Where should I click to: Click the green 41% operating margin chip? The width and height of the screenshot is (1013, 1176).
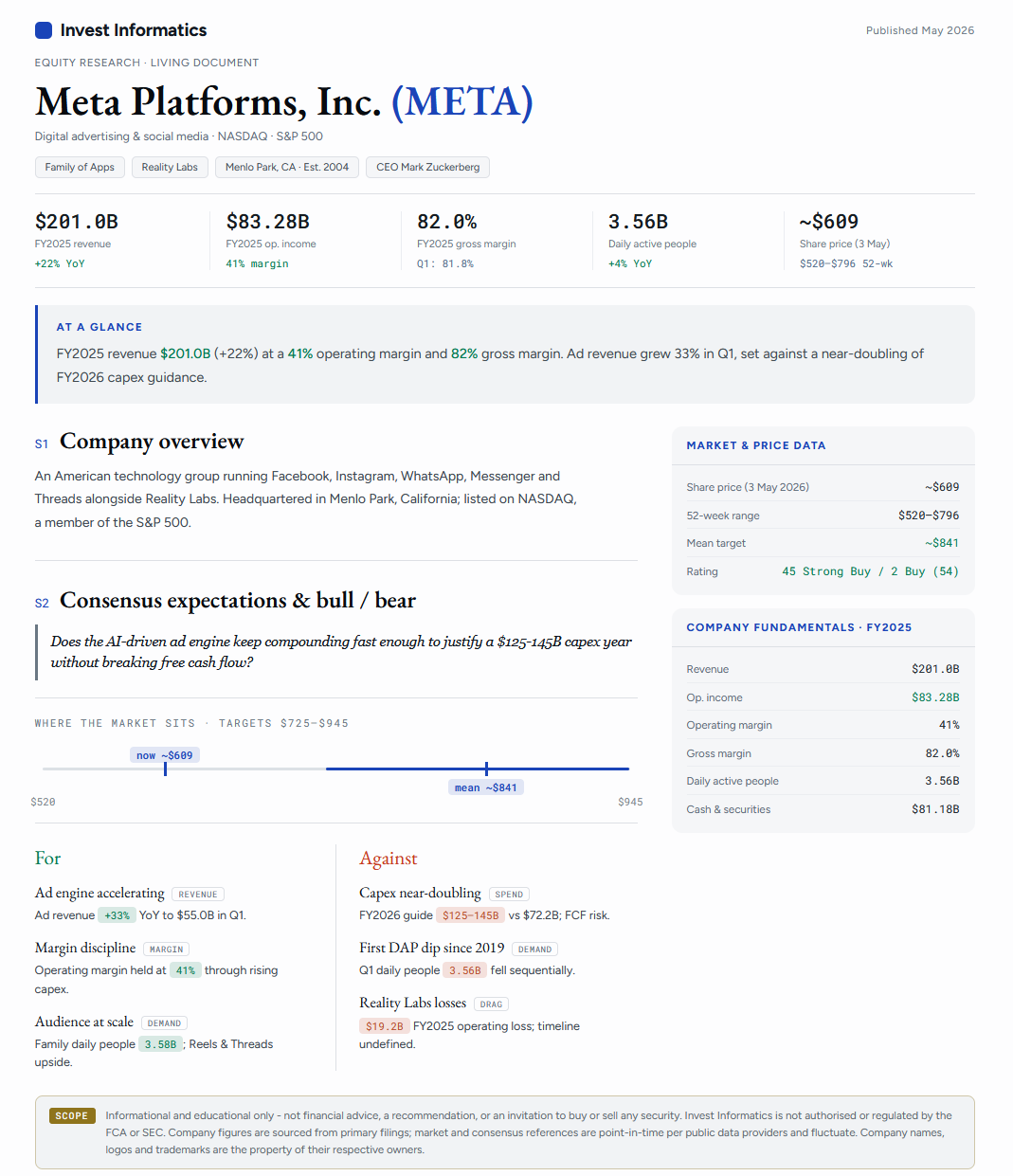click(186, 970)
